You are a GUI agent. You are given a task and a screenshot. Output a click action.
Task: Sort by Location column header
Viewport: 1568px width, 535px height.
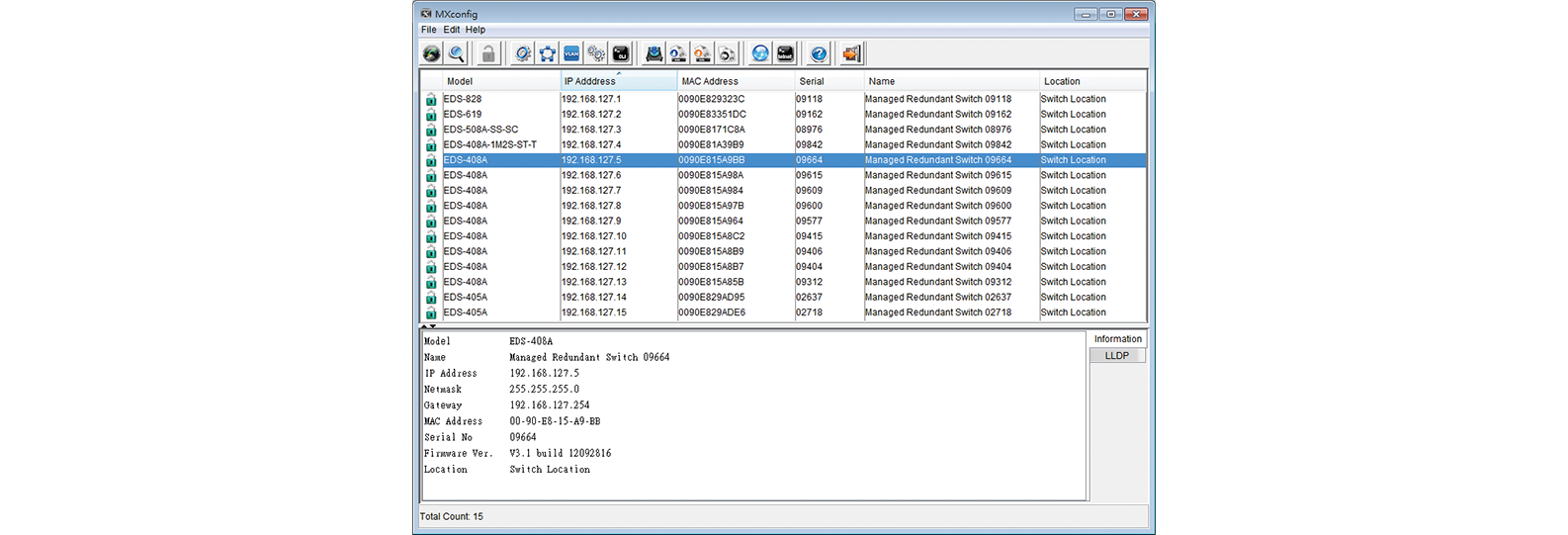pos(1092,81)
